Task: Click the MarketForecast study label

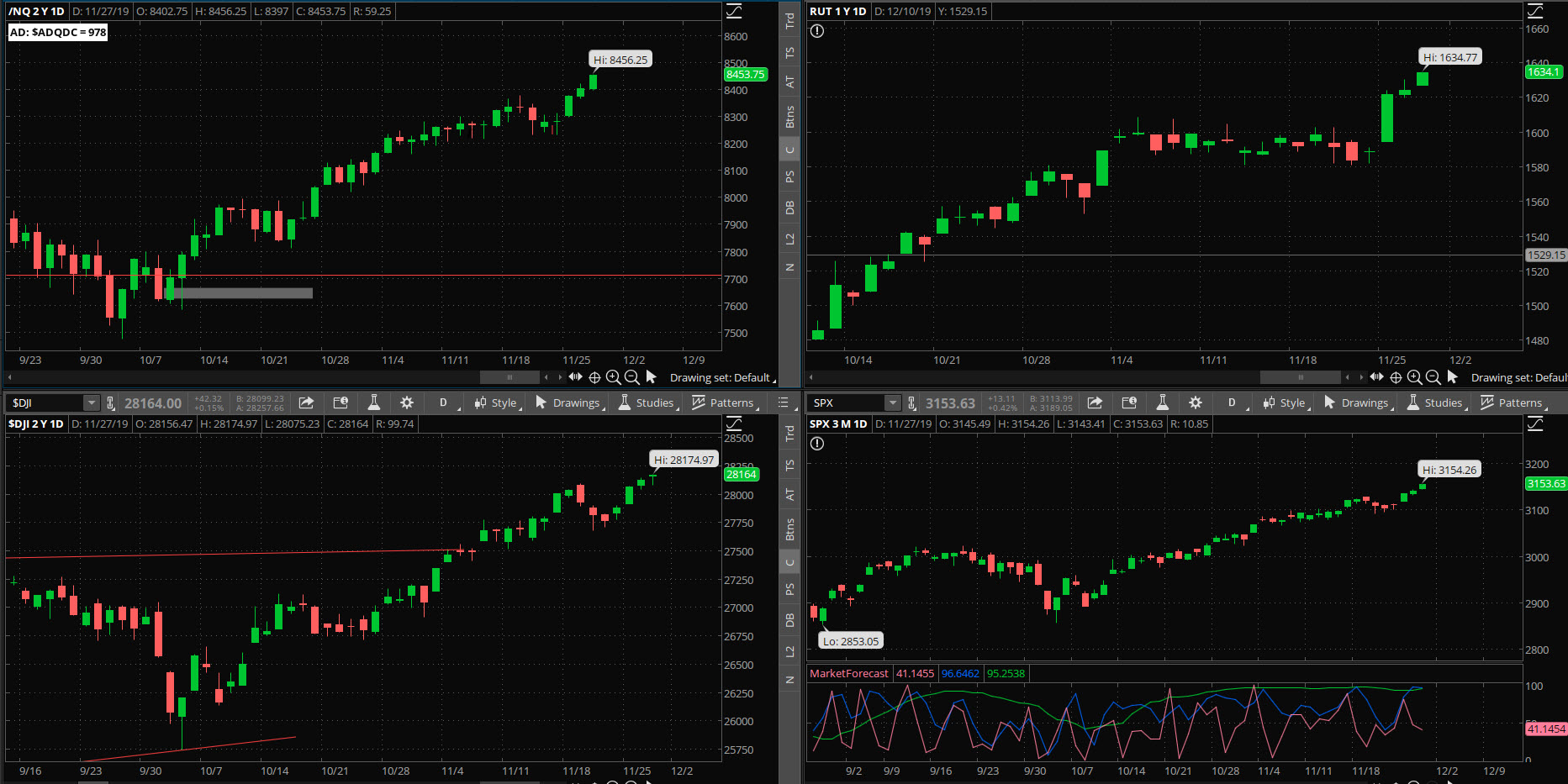Action: [x=848, y=673]
